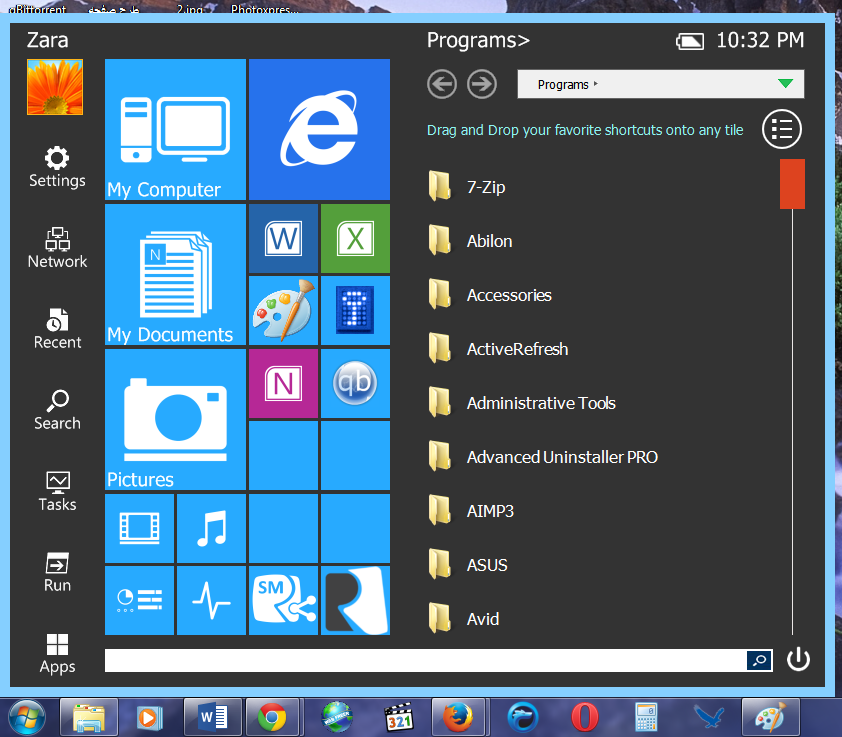Open Firefox from the taskbar
Image resolution: width=842 pixels, height=737 pixels.
click(x=458, y=718)
